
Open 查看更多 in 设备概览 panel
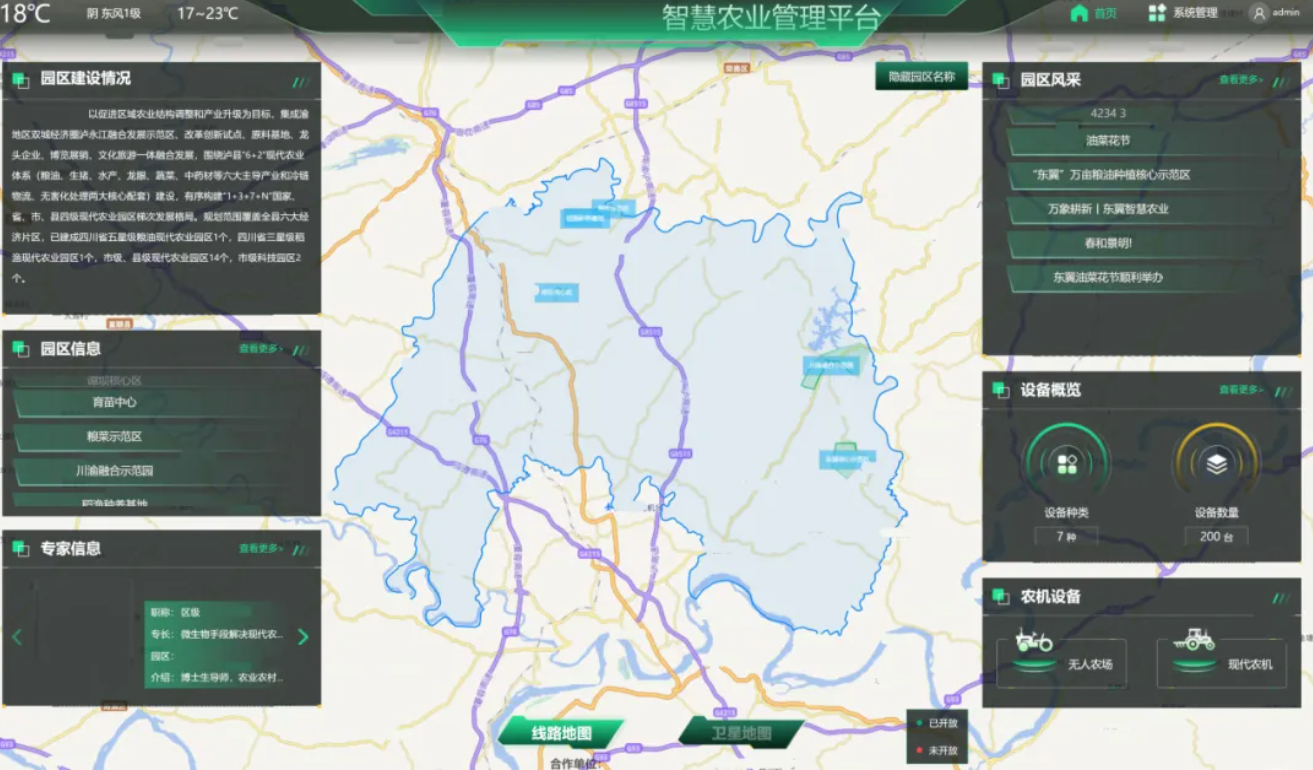(x=1240, y=390)
